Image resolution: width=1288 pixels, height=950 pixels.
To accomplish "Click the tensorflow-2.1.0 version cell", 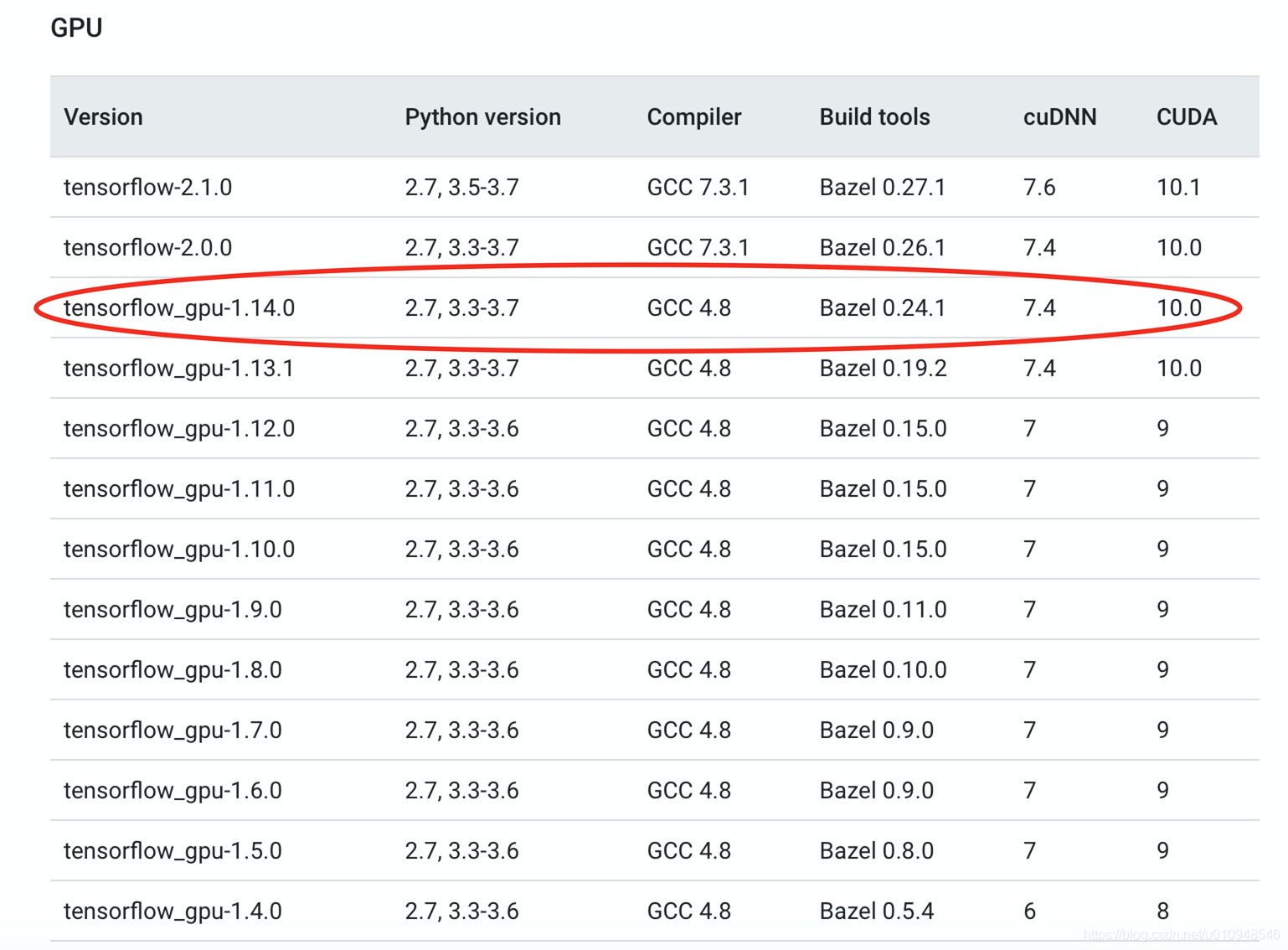I will click(x=147, y=187).
